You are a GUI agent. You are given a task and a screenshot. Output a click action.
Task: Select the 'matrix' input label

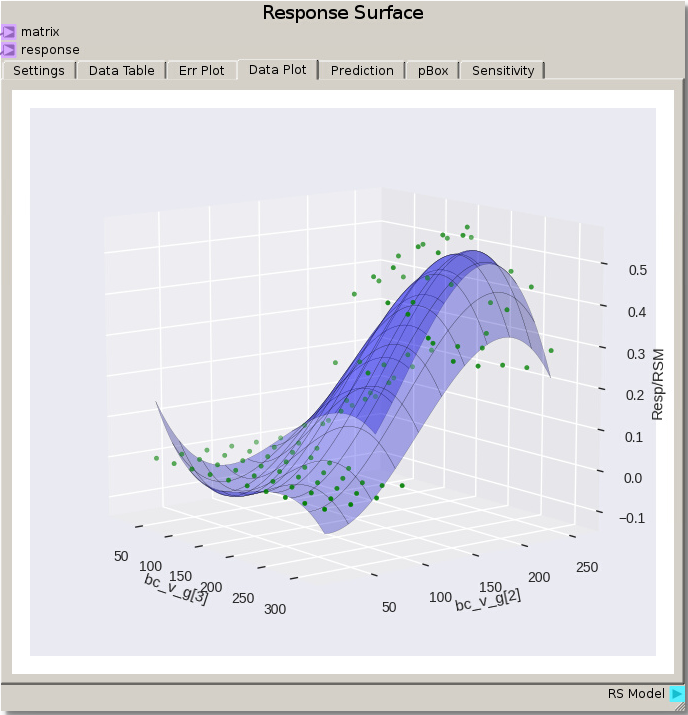click(40, 32)
